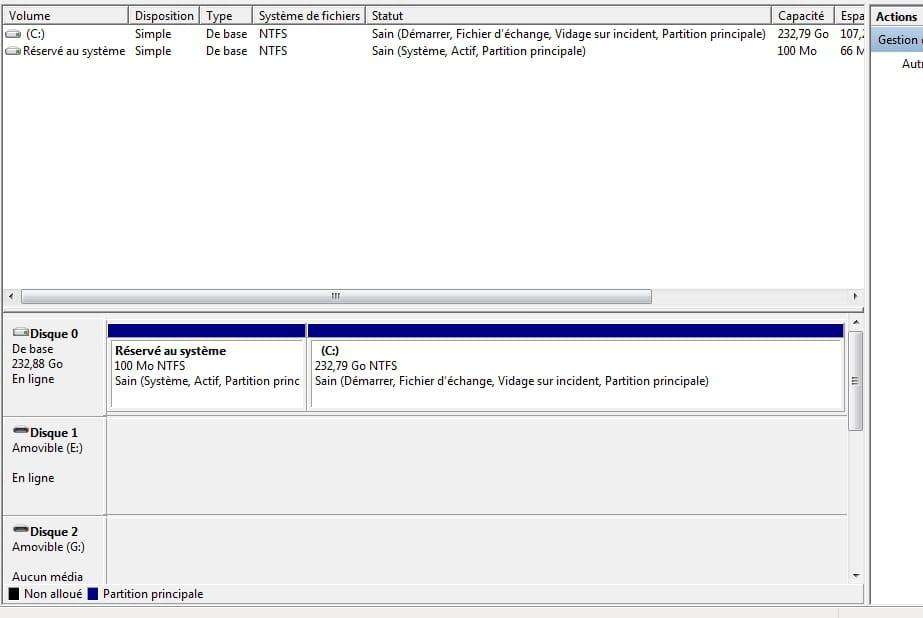This screenshot has width=923, height=618.
Task: Open the Autres actions entry in Actions pane
Action: click(911, 64)
